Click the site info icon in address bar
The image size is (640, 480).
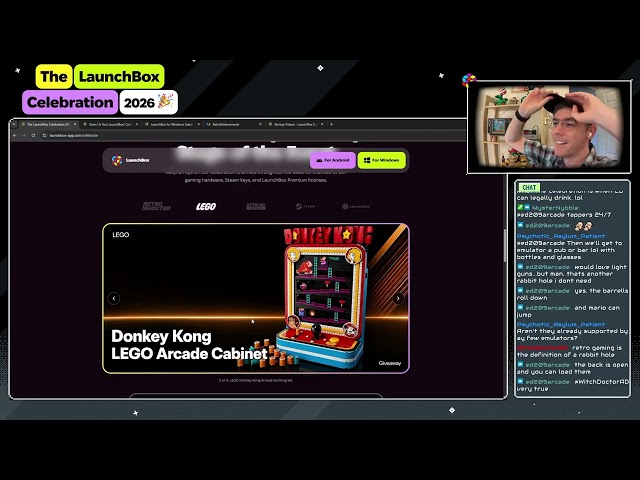44,135
